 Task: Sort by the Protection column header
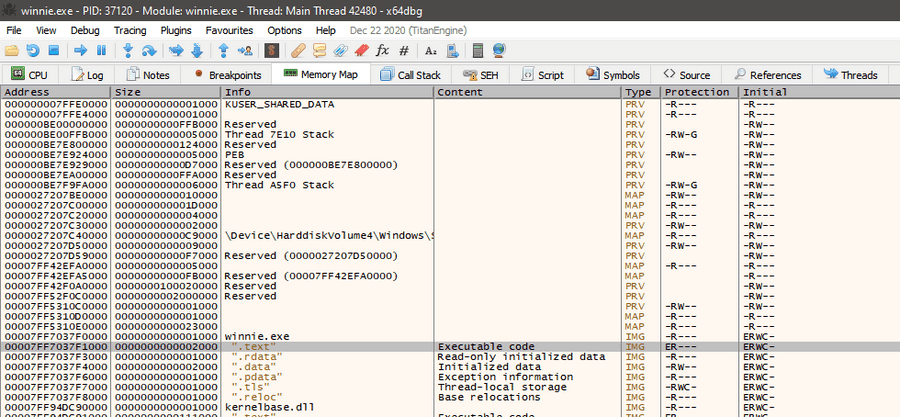[x=699, y=92]
